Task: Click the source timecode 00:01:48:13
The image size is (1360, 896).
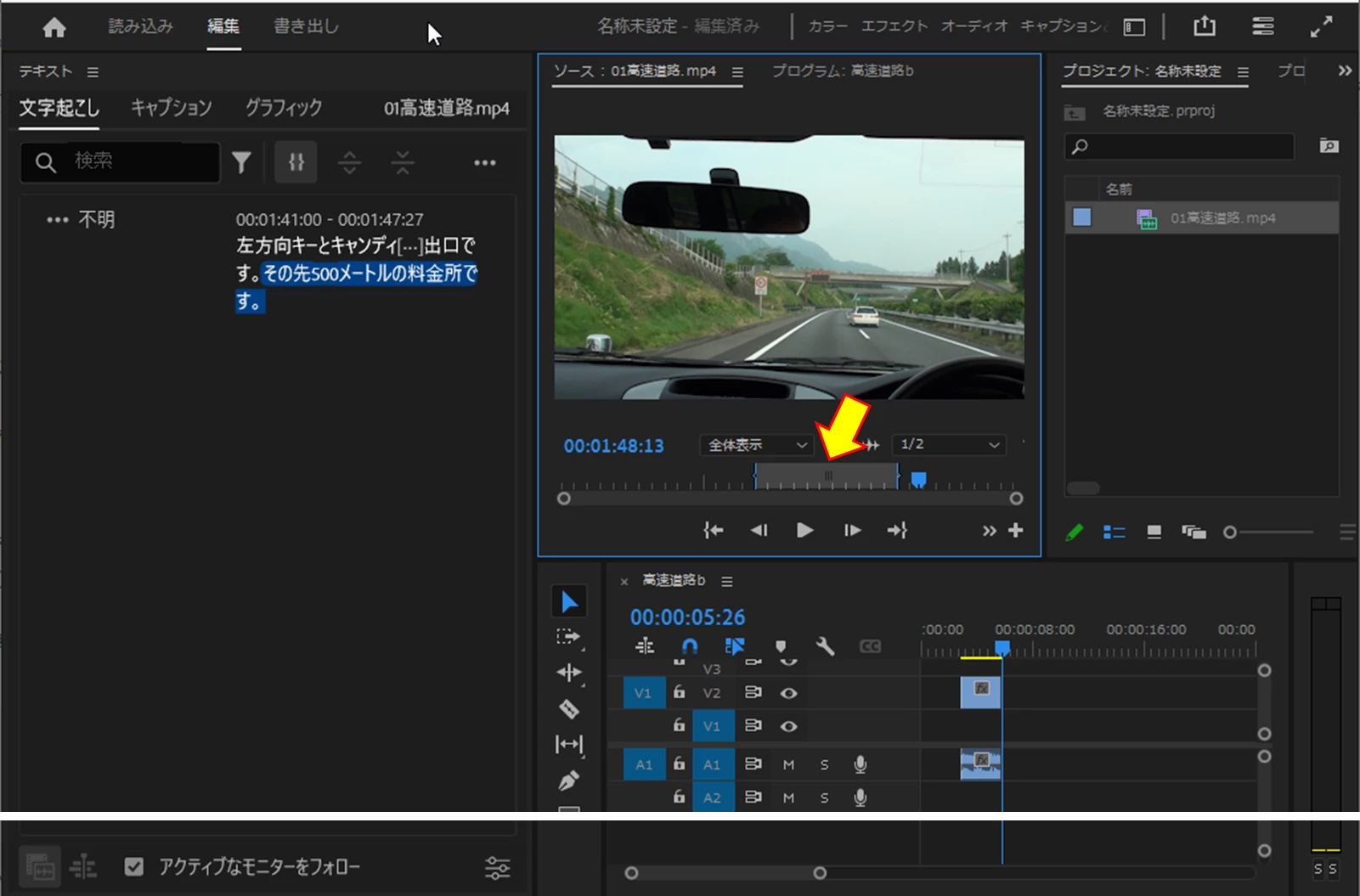Action: [x=614, y=446]
